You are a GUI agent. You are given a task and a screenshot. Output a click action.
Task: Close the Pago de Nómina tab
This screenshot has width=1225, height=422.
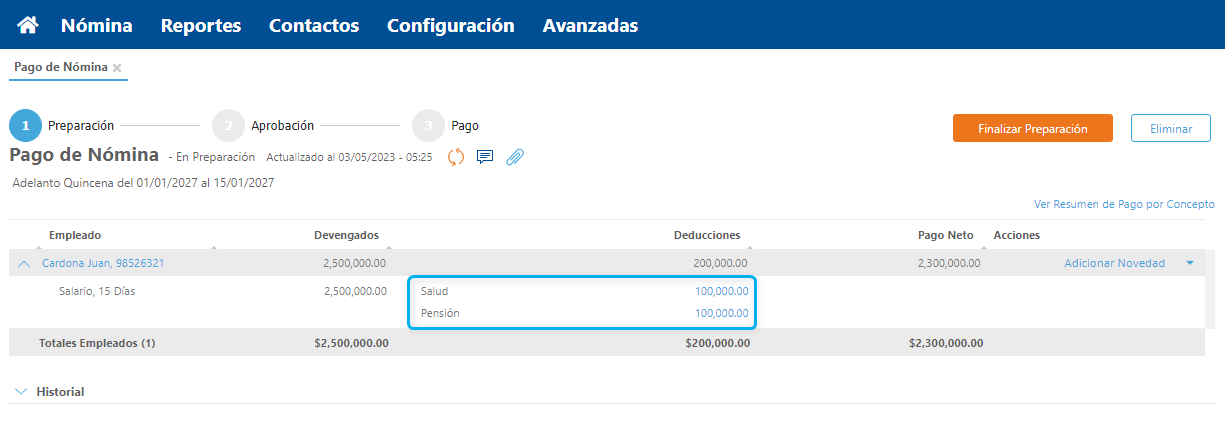(117, 68)
